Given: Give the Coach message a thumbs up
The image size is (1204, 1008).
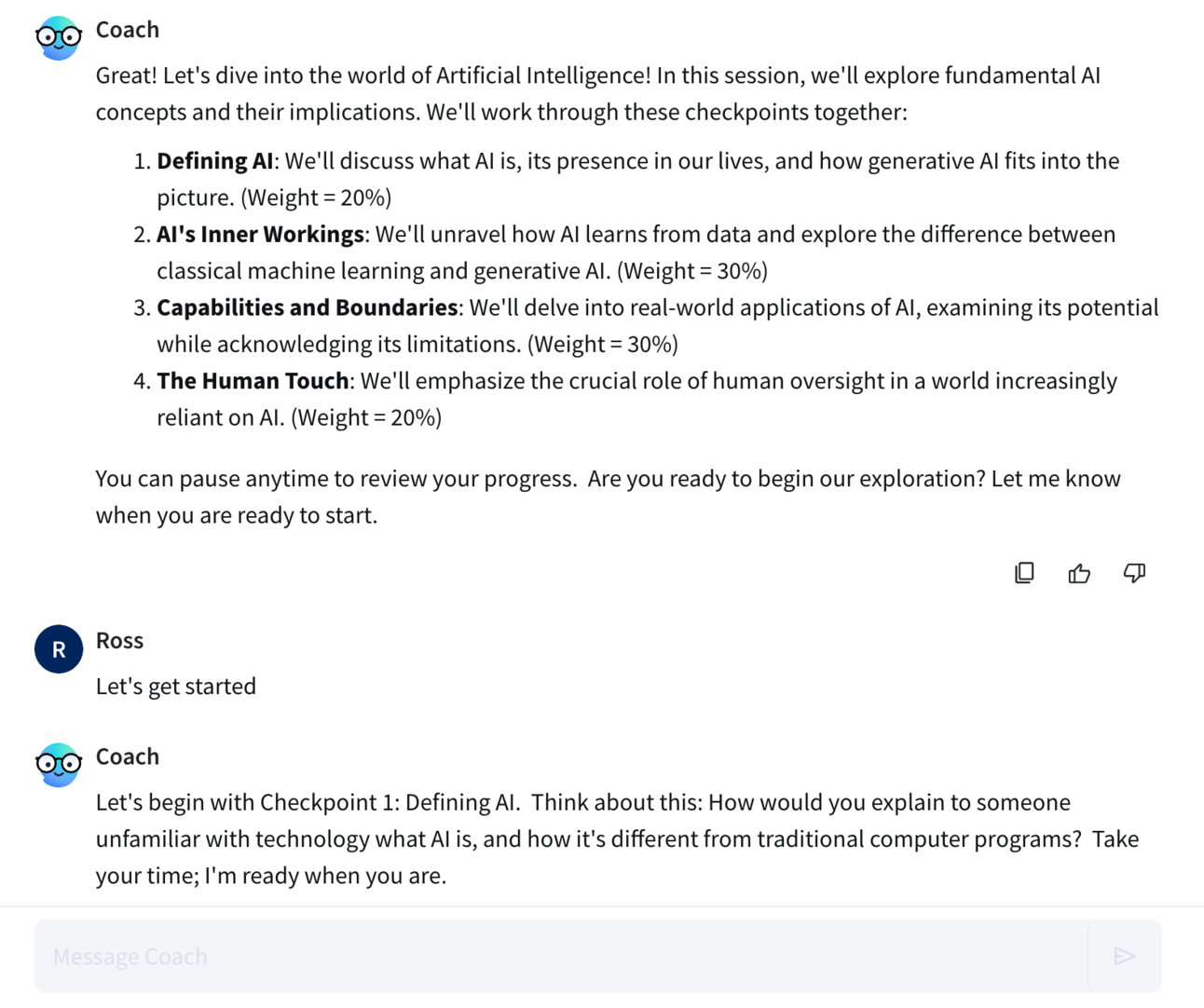Looking at the screenshot, I should [x=1079, y=573].
